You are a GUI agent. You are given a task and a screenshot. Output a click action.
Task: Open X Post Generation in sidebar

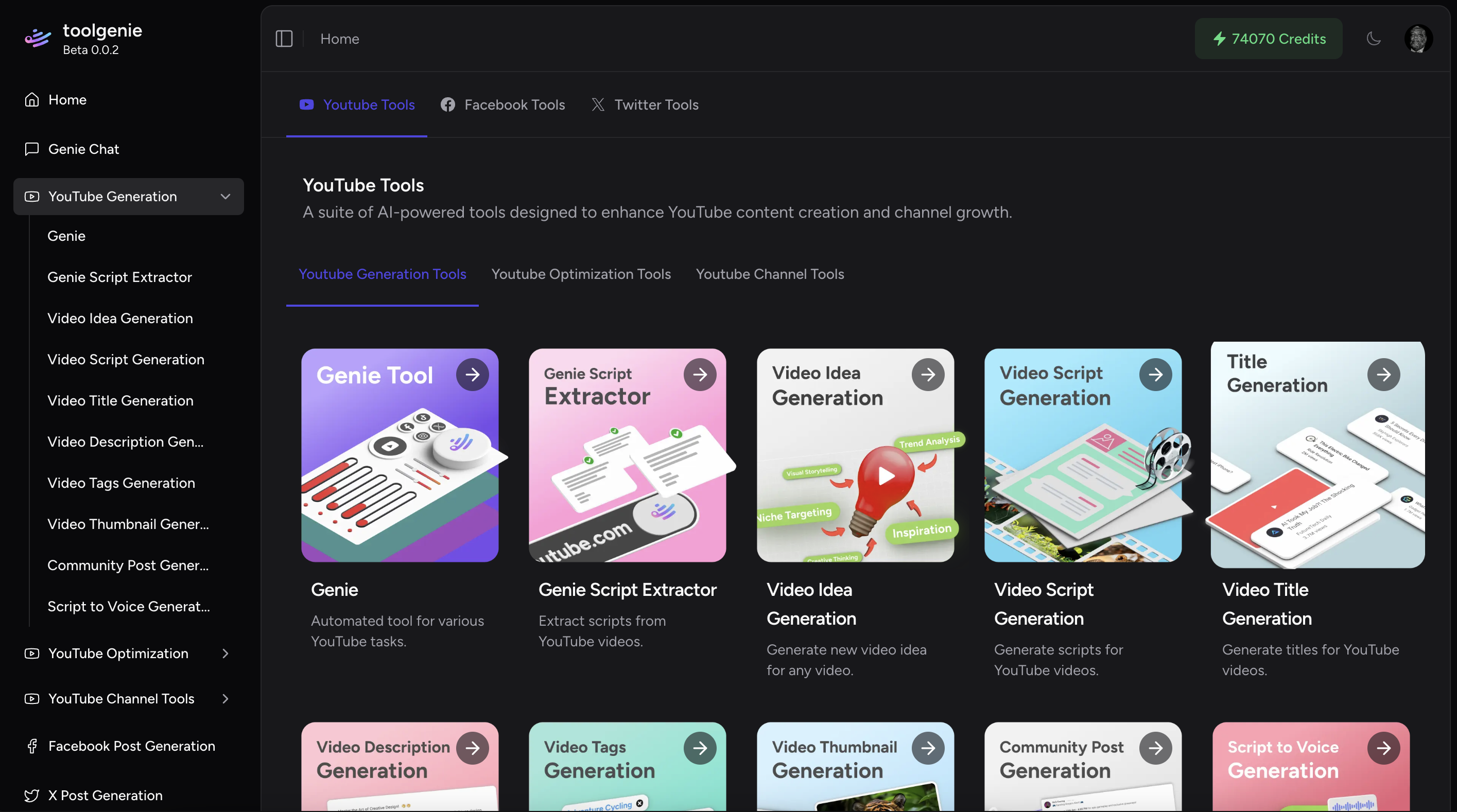128,795
